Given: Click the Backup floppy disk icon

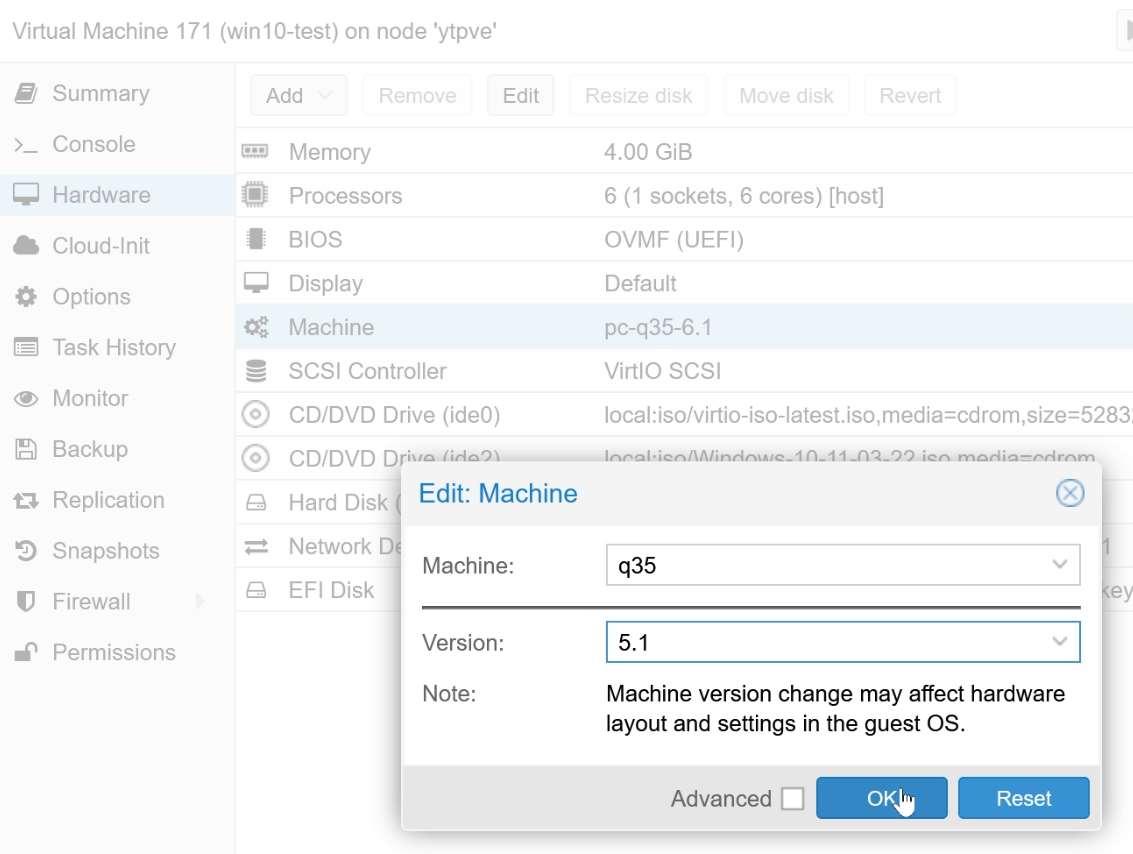Looking at the screenshot, I should (x=26, y=450).
